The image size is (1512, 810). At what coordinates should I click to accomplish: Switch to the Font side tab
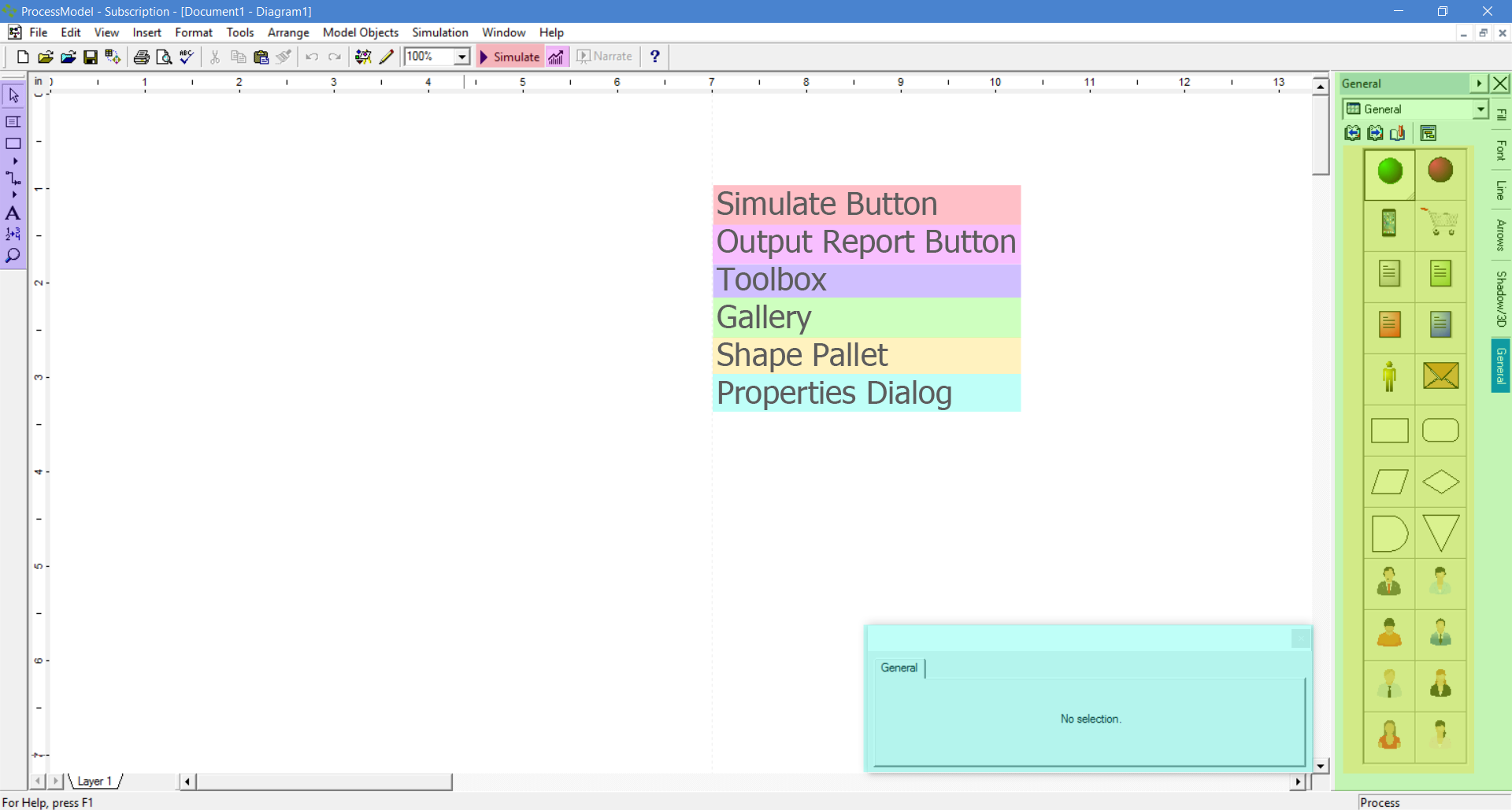[x=1501, y=150]
